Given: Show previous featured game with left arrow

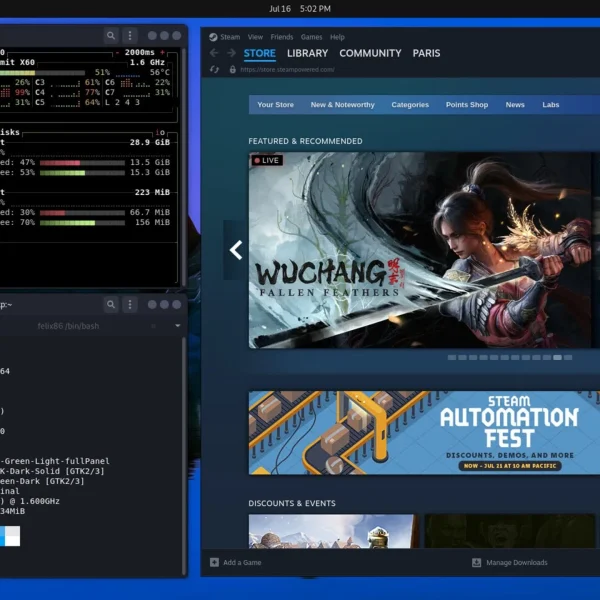Looking at the screenshot, I should pos(236,250).
